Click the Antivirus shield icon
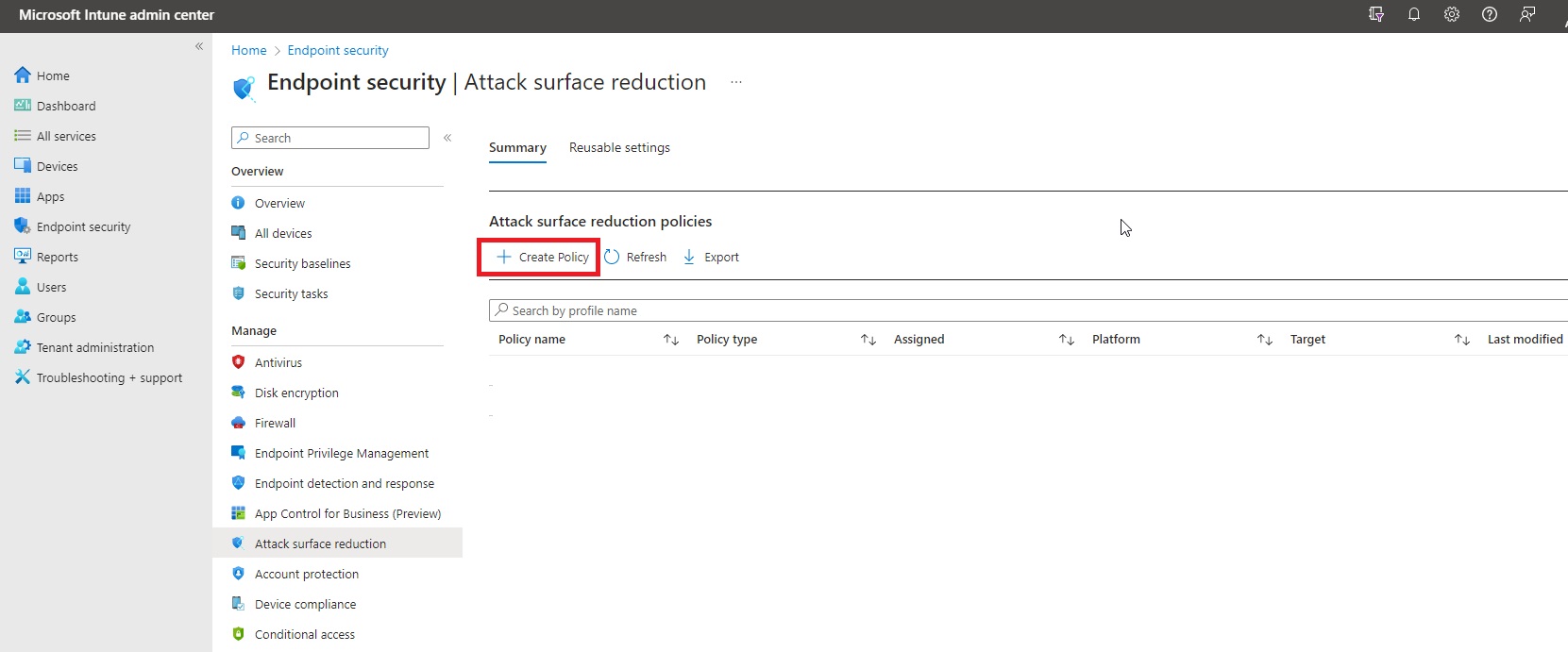Viewport: 1568px width, 652px height. [239, 362]
